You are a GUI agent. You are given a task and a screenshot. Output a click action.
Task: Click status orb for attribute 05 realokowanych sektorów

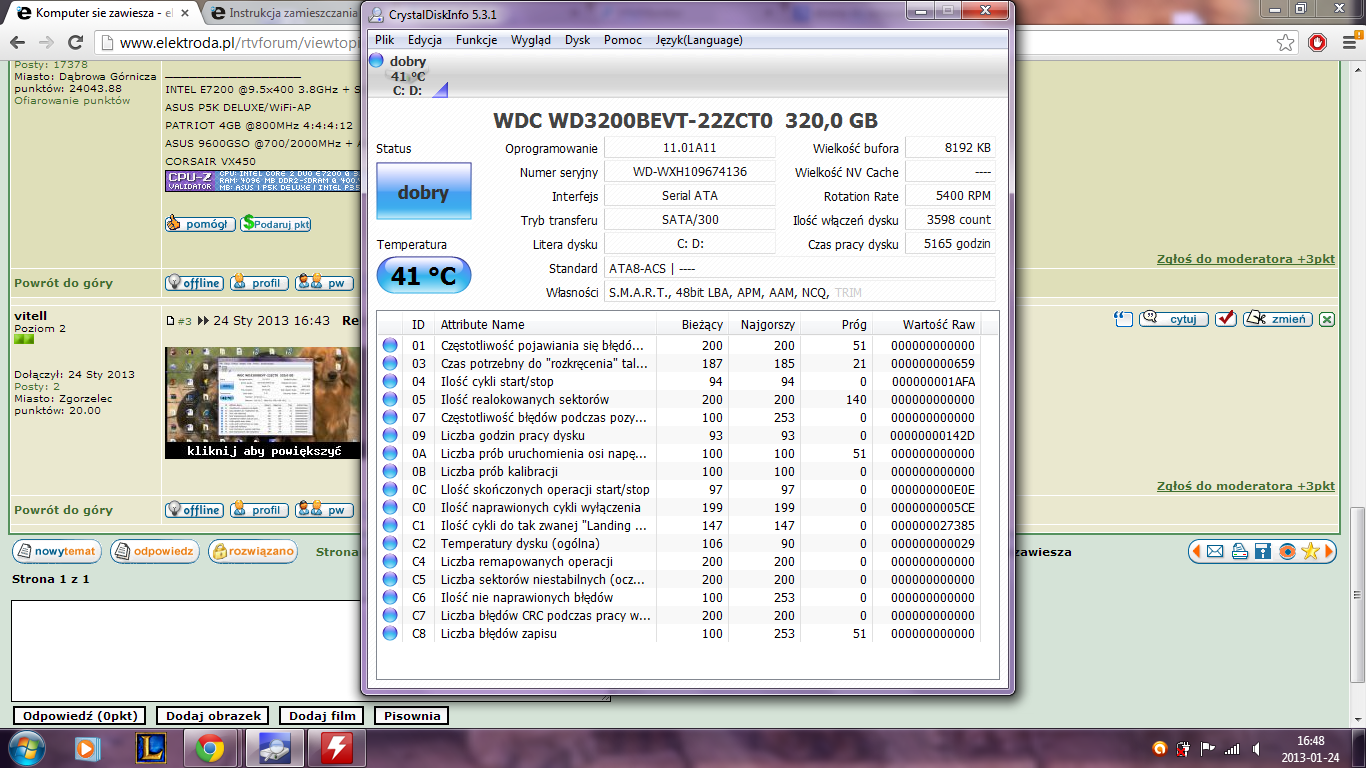[390, 399]
